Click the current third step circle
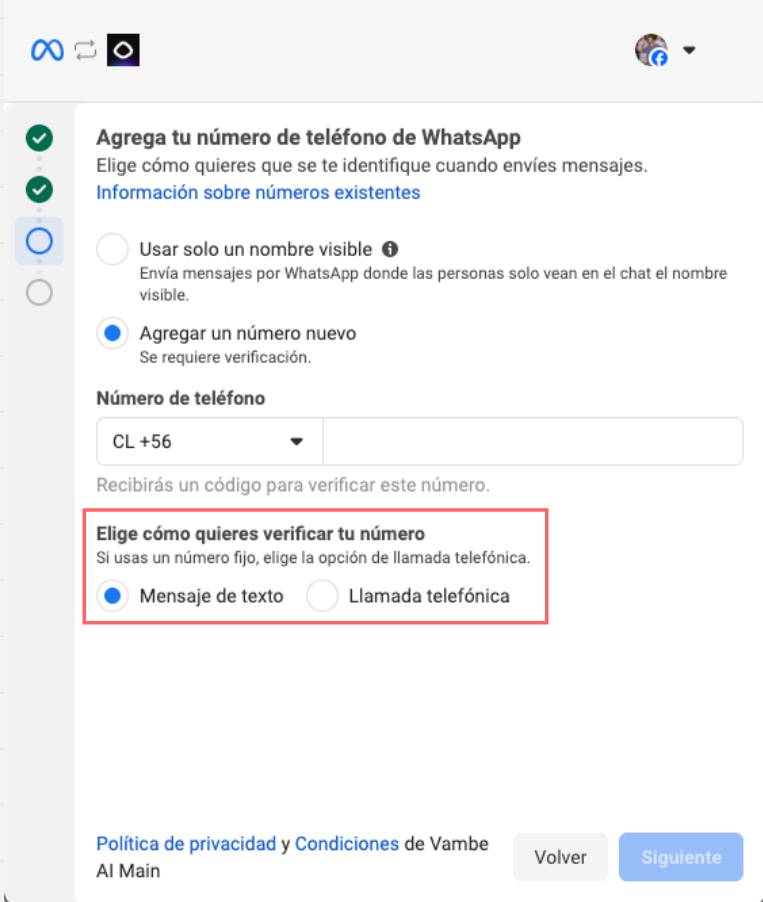This screenshot has height=902, width=763. [39, 241]
